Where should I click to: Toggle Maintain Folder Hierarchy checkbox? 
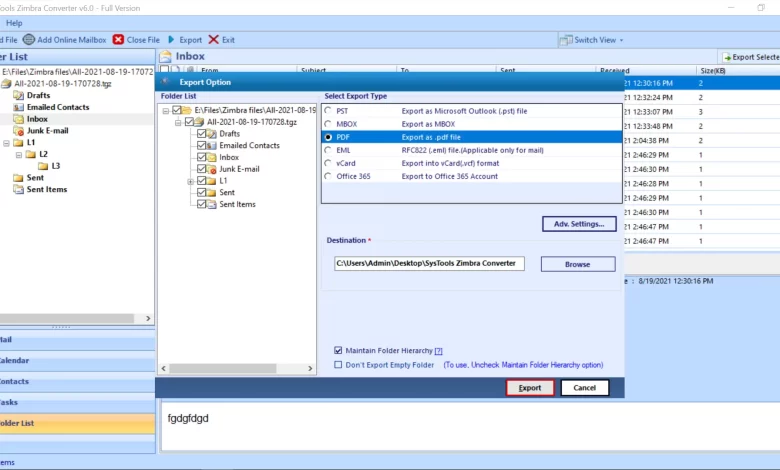(338, 350)
